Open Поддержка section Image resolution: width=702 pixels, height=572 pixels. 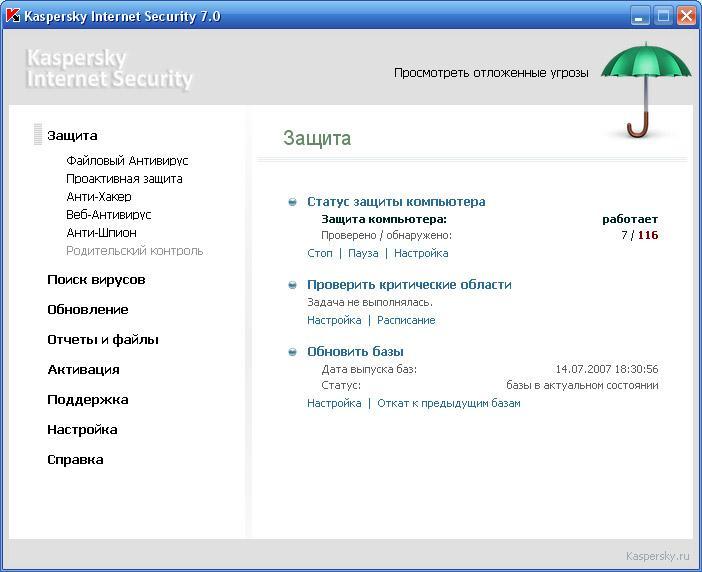pos(88,400)
